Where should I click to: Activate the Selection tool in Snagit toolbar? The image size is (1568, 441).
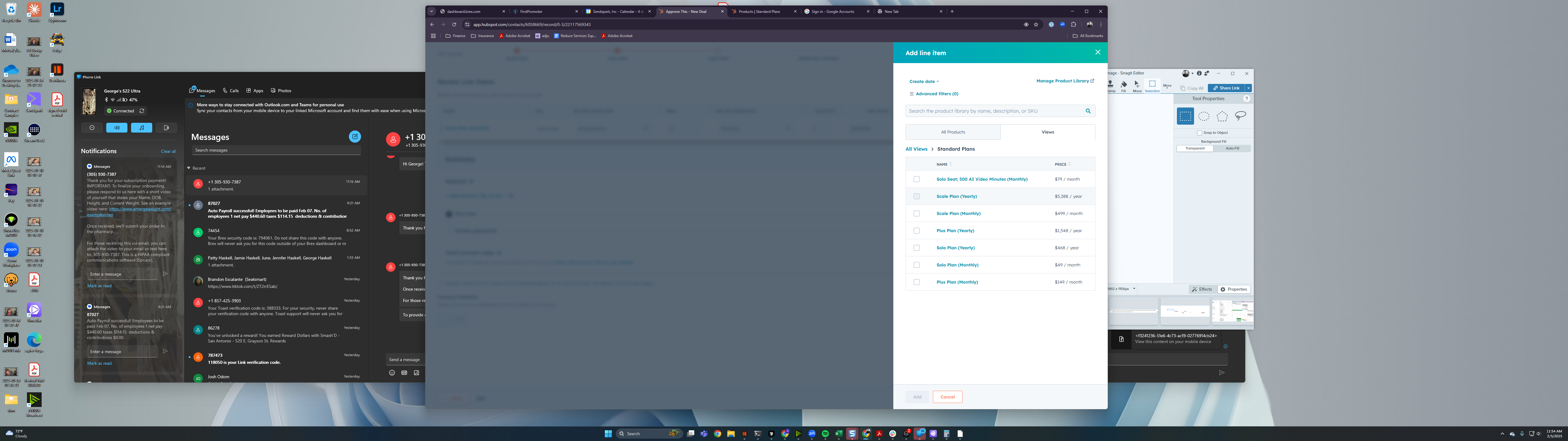point(1152,86)
